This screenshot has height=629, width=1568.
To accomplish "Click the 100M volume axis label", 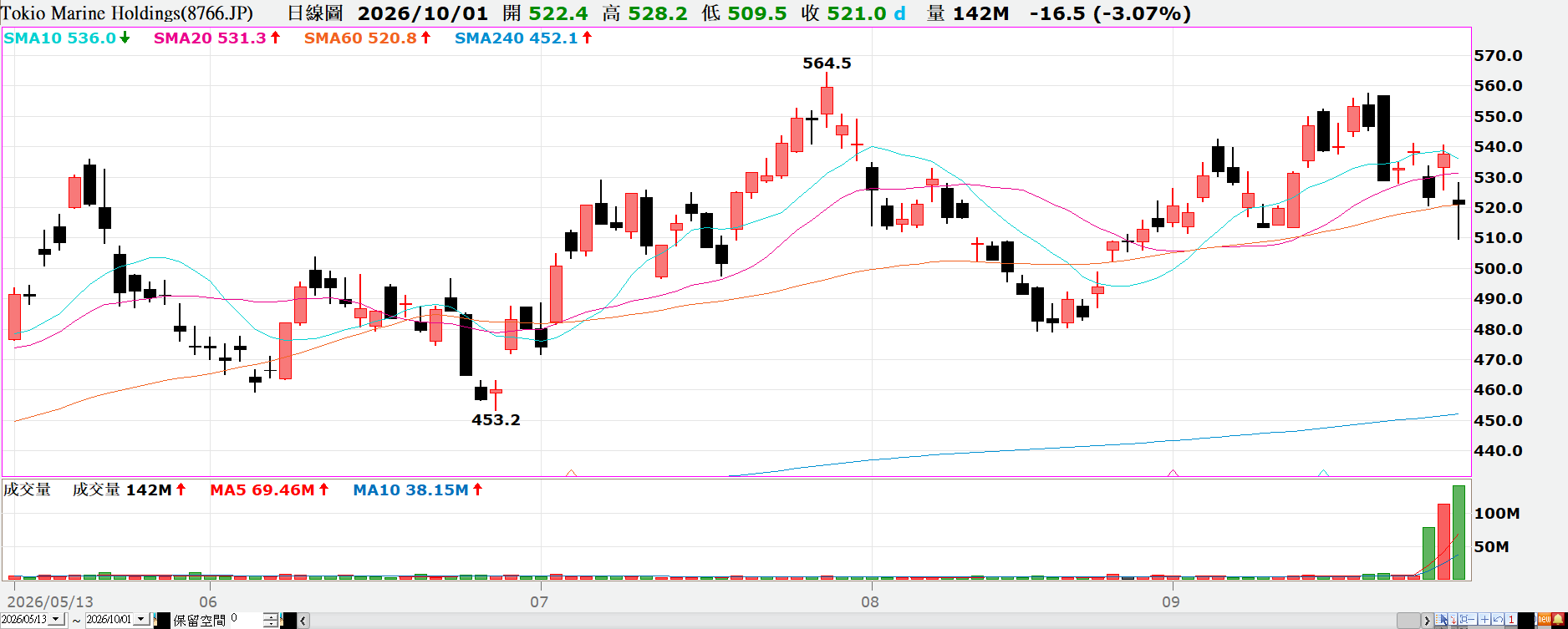I will 1496,513.
